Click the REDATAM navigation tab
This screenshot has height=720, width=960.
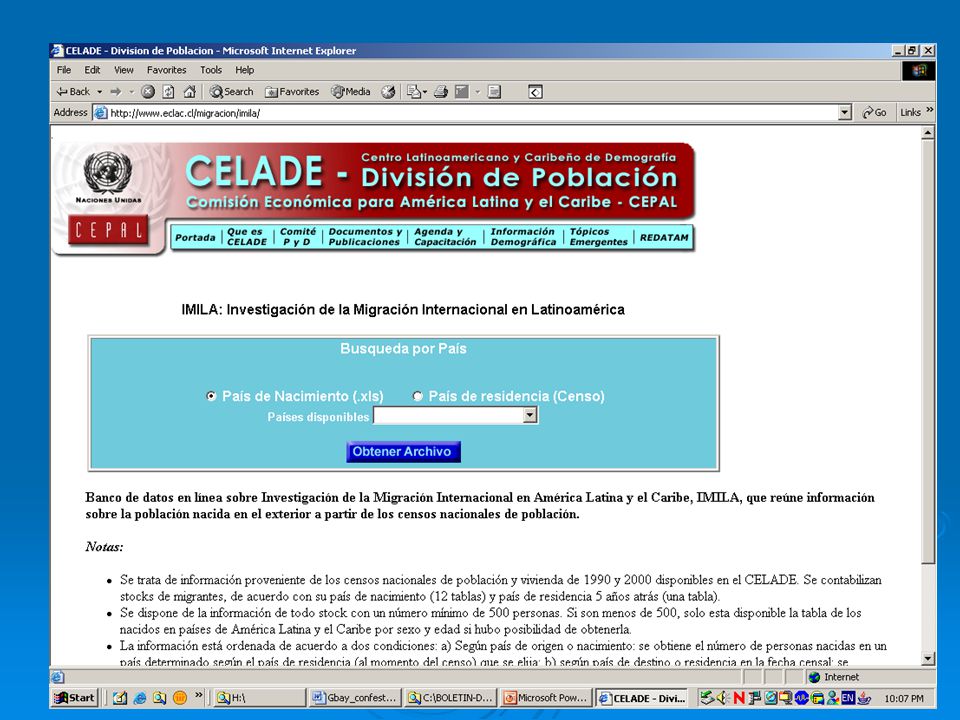click(664, 238)
